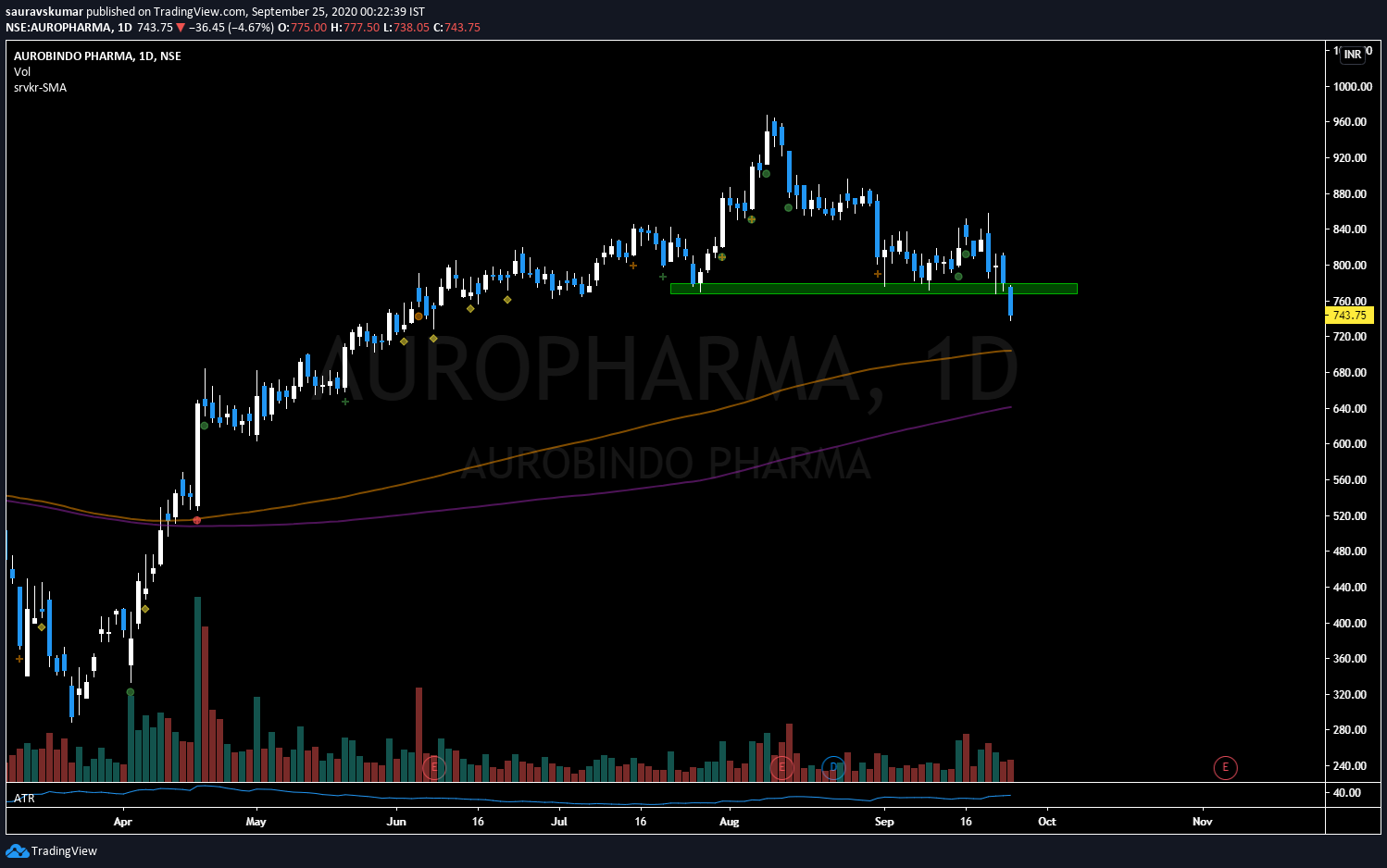Click the red dot marker on SMA crossover
The image size is (1387, 868).
(197, 521)
